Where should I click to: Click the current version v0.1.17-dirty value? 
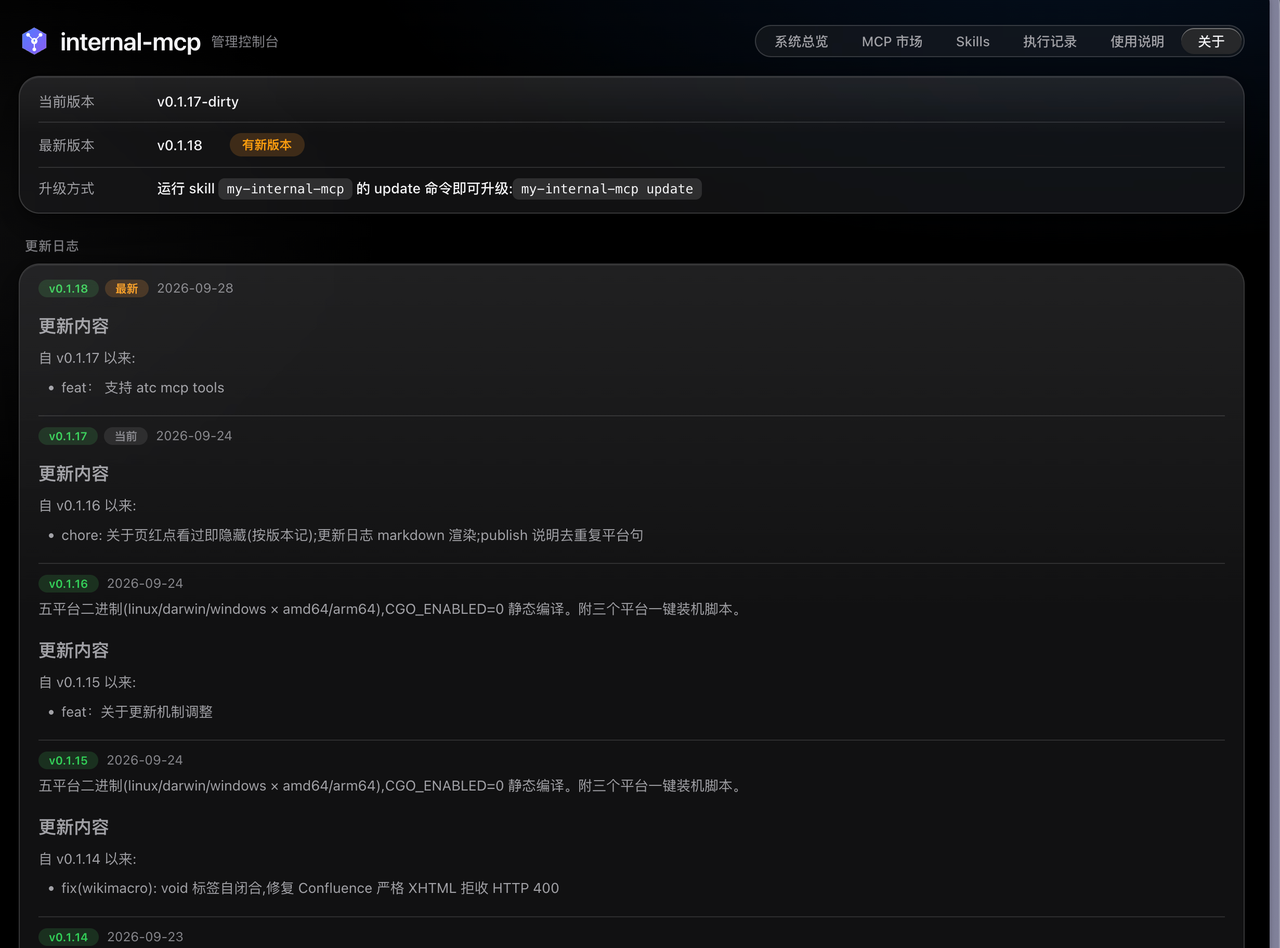coord(198,101)
